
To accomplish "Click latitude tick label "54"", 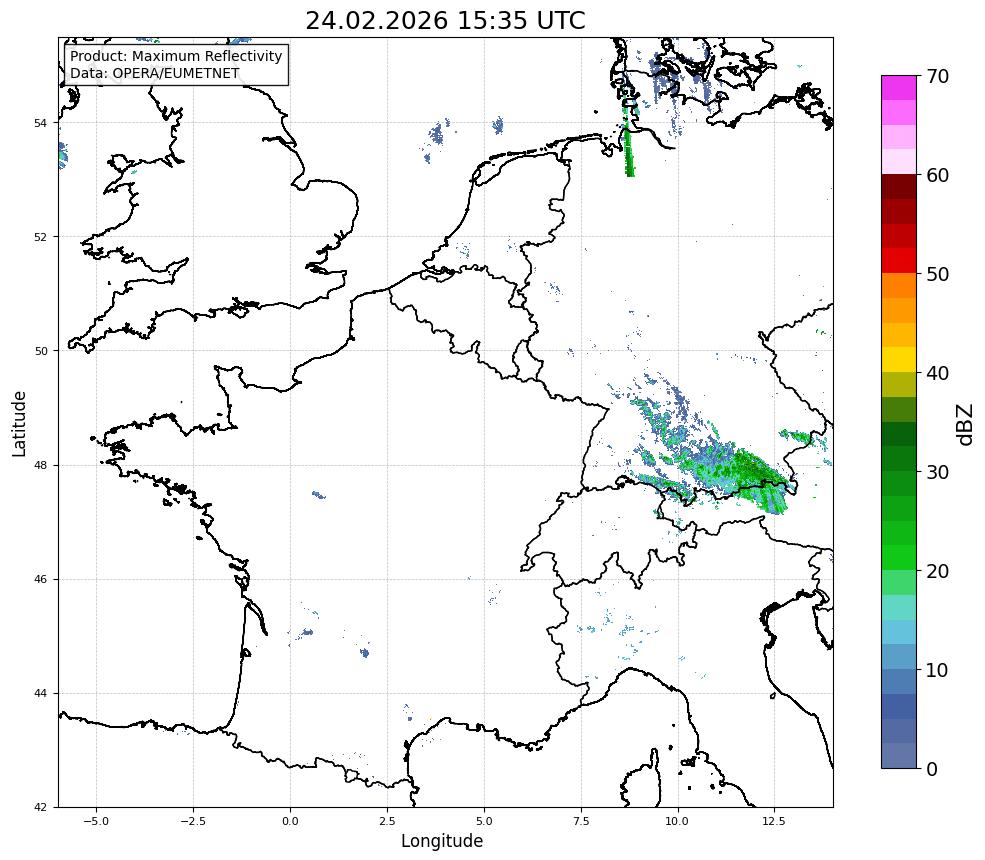I will tap(40, 123).
